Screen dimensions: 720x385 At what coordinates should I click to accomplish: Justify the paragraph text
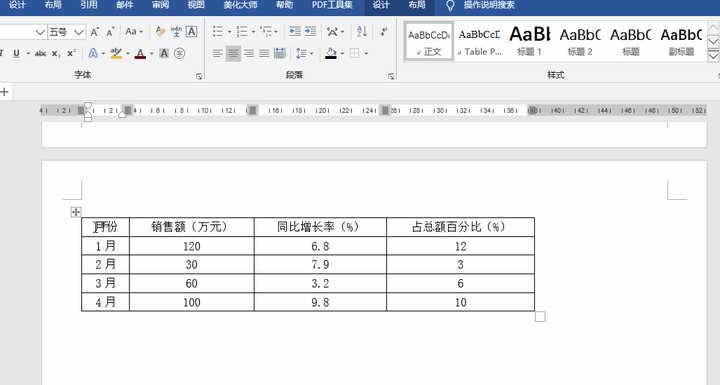point(264,54)
